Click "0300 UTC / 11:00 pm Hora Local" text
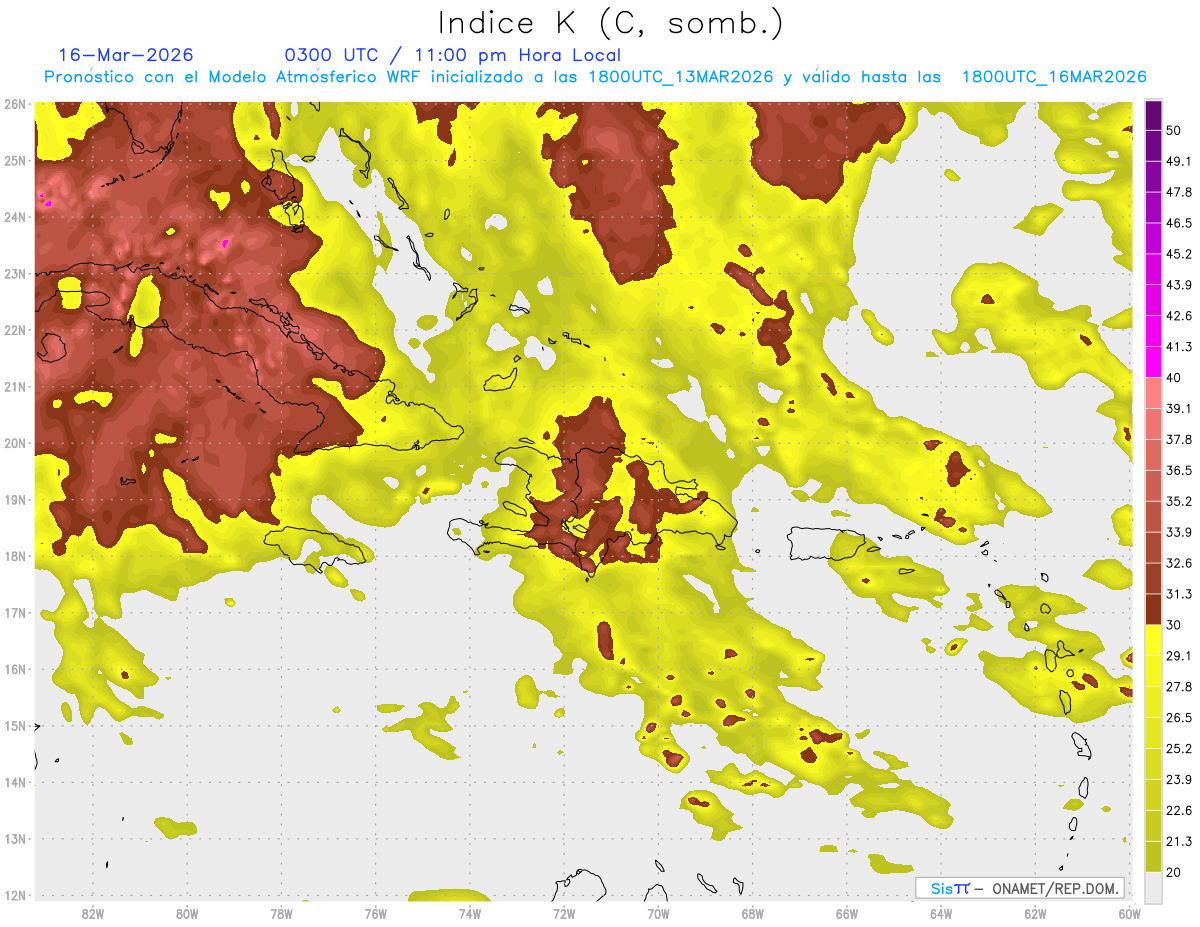1200x927 pixels. pyautogui.click(x=453, y=55)
